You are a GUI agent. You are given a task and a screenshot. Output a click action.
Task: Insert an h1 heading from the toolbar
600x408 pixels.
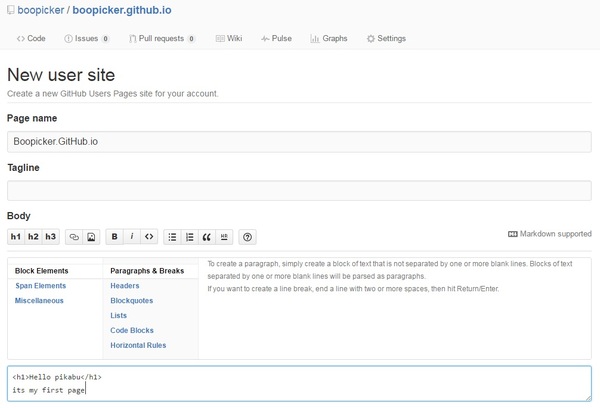tap(16, 237)
